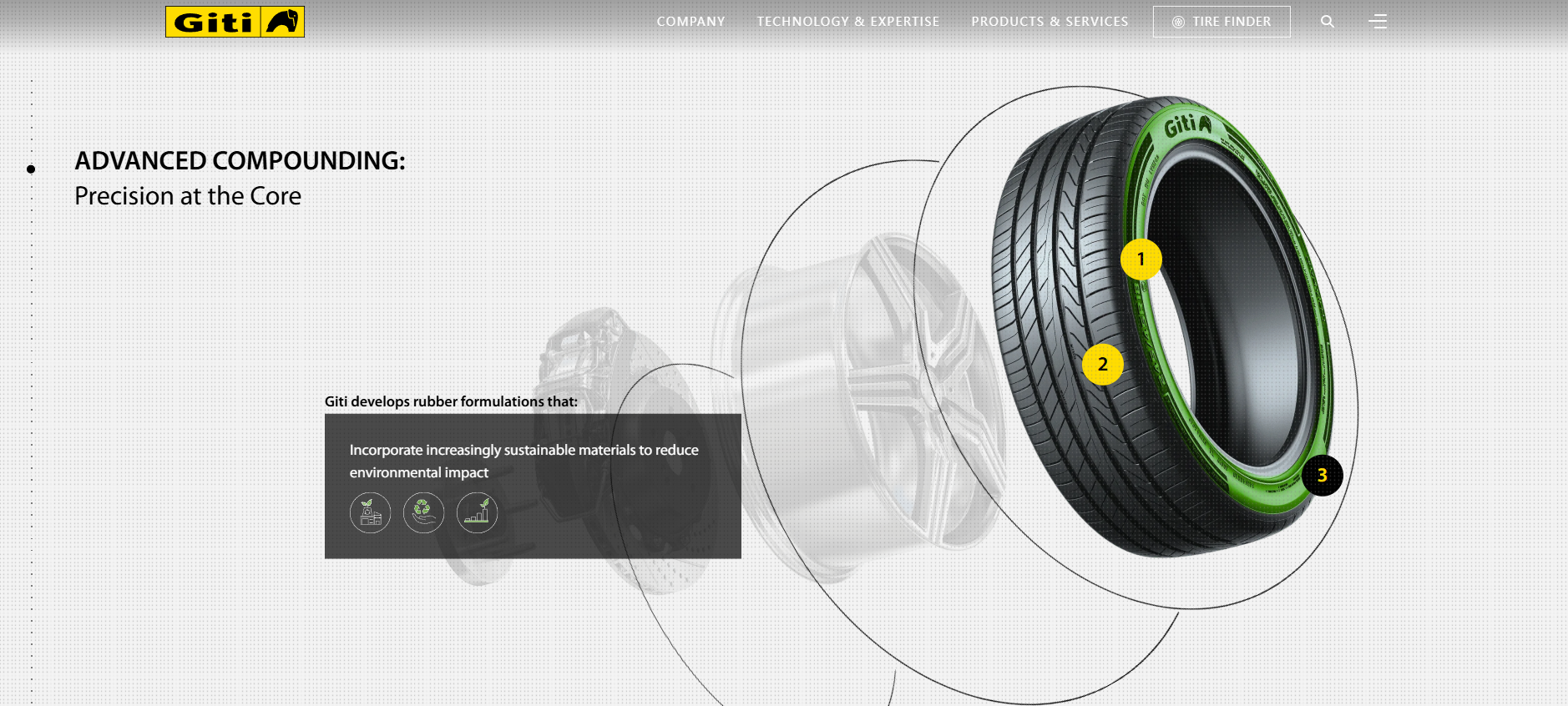Viewport: 1568px width, 706px height.
Task: Click the green growth chart icon
Action: [x=477, y=512]
